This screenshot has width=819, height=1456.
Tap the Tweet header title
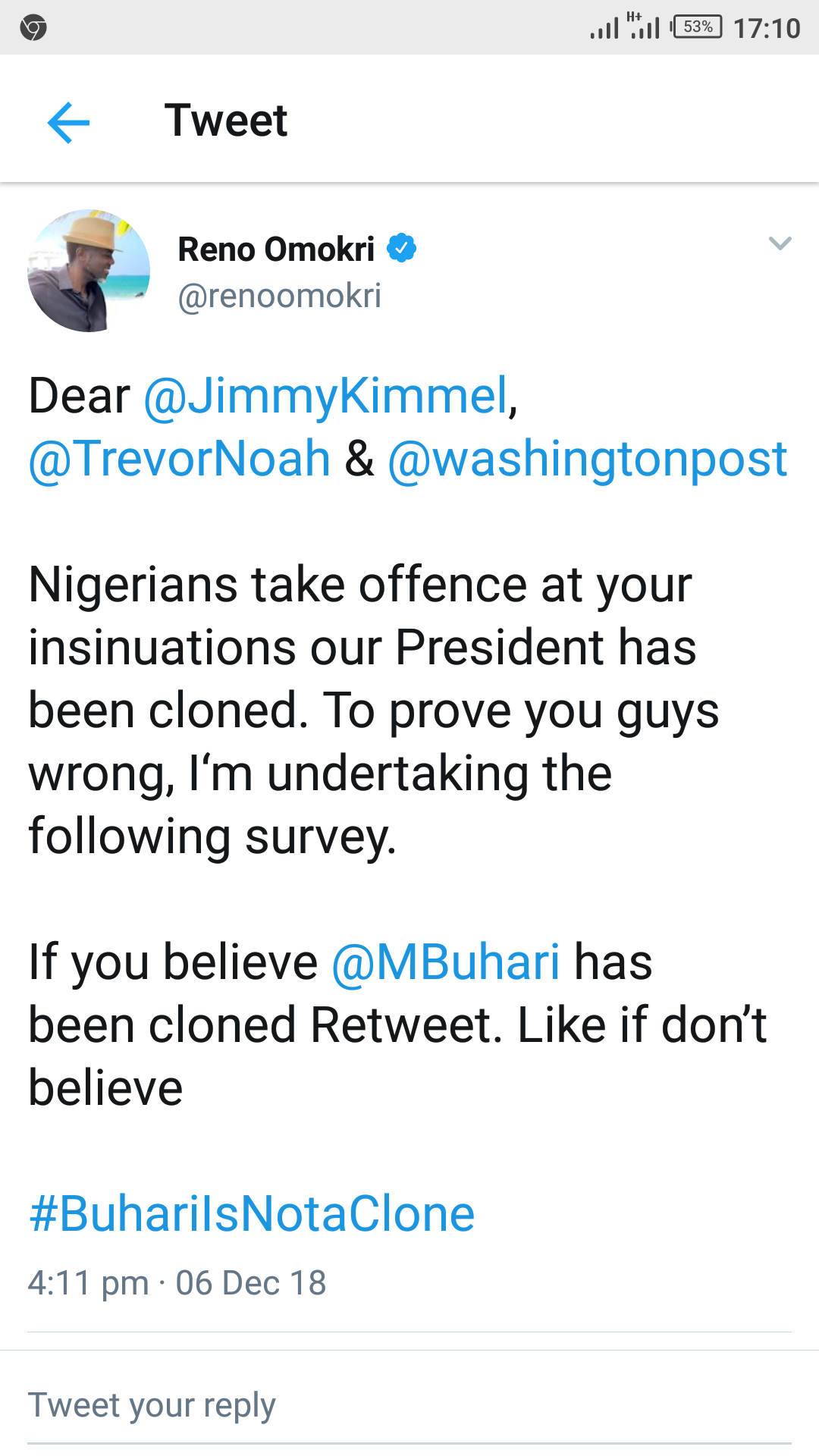click(x=226, y=121)
